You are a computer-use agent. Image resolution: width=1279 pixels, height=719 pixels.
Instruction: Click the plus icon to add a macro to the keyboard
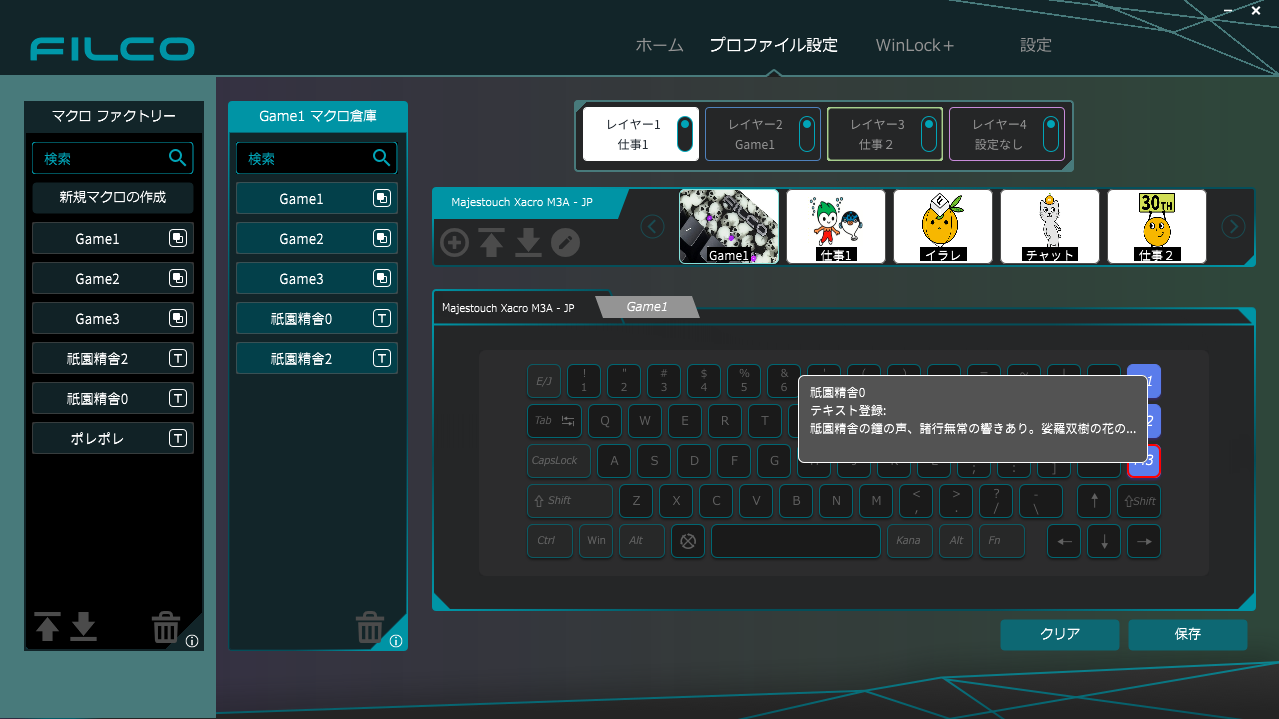454,242
